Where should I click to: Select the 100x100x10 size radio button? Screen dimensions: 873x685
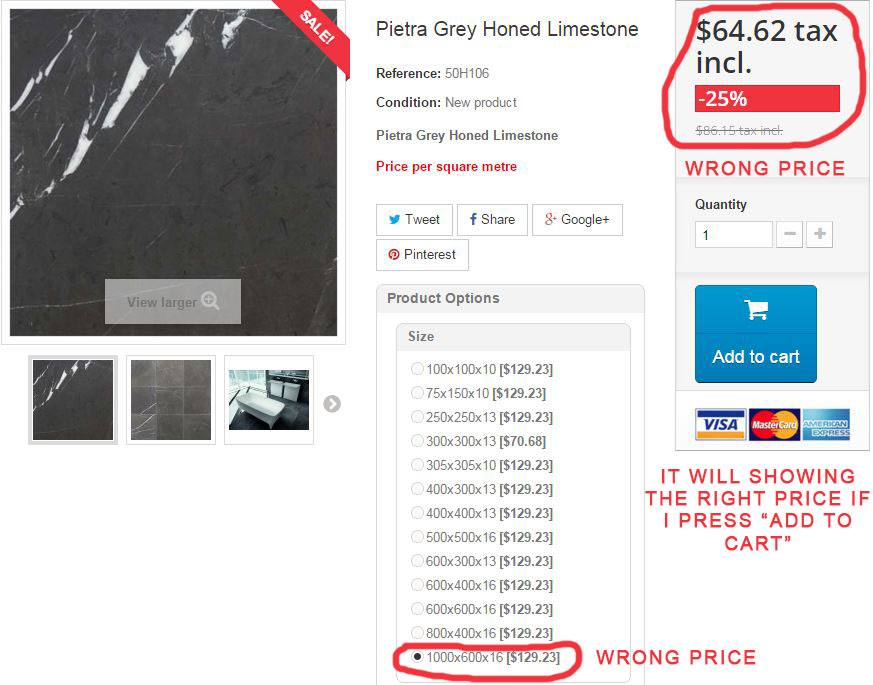[x=417, y=369]
